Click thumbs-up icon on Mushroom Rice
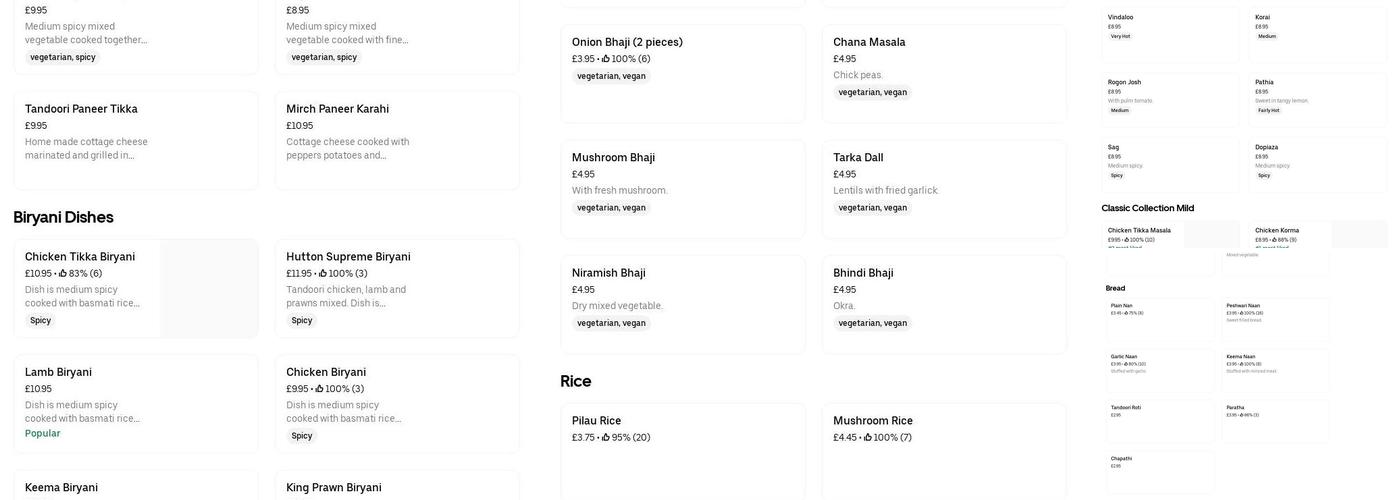Viewport: 1400px width, 500px height. coord(868,438)
